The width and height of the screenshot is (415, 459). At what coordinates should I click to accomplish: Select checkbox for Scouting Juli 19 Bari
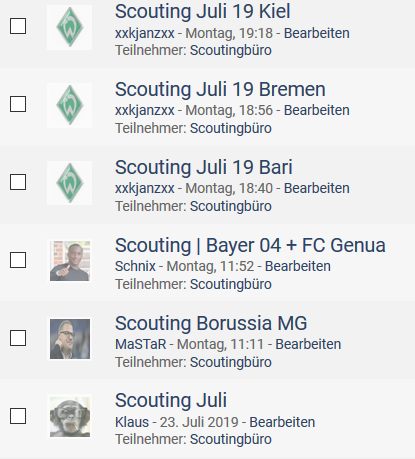[x=18, y=182]
